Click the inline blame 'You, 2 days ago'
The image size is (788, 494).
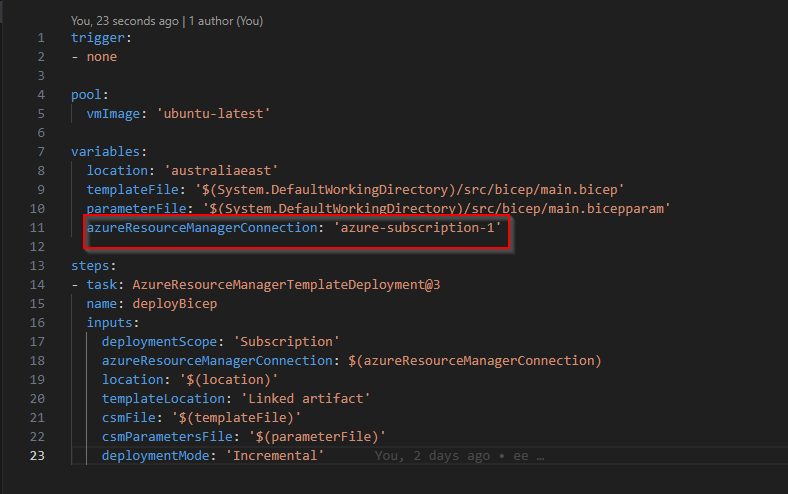(432, 455)
